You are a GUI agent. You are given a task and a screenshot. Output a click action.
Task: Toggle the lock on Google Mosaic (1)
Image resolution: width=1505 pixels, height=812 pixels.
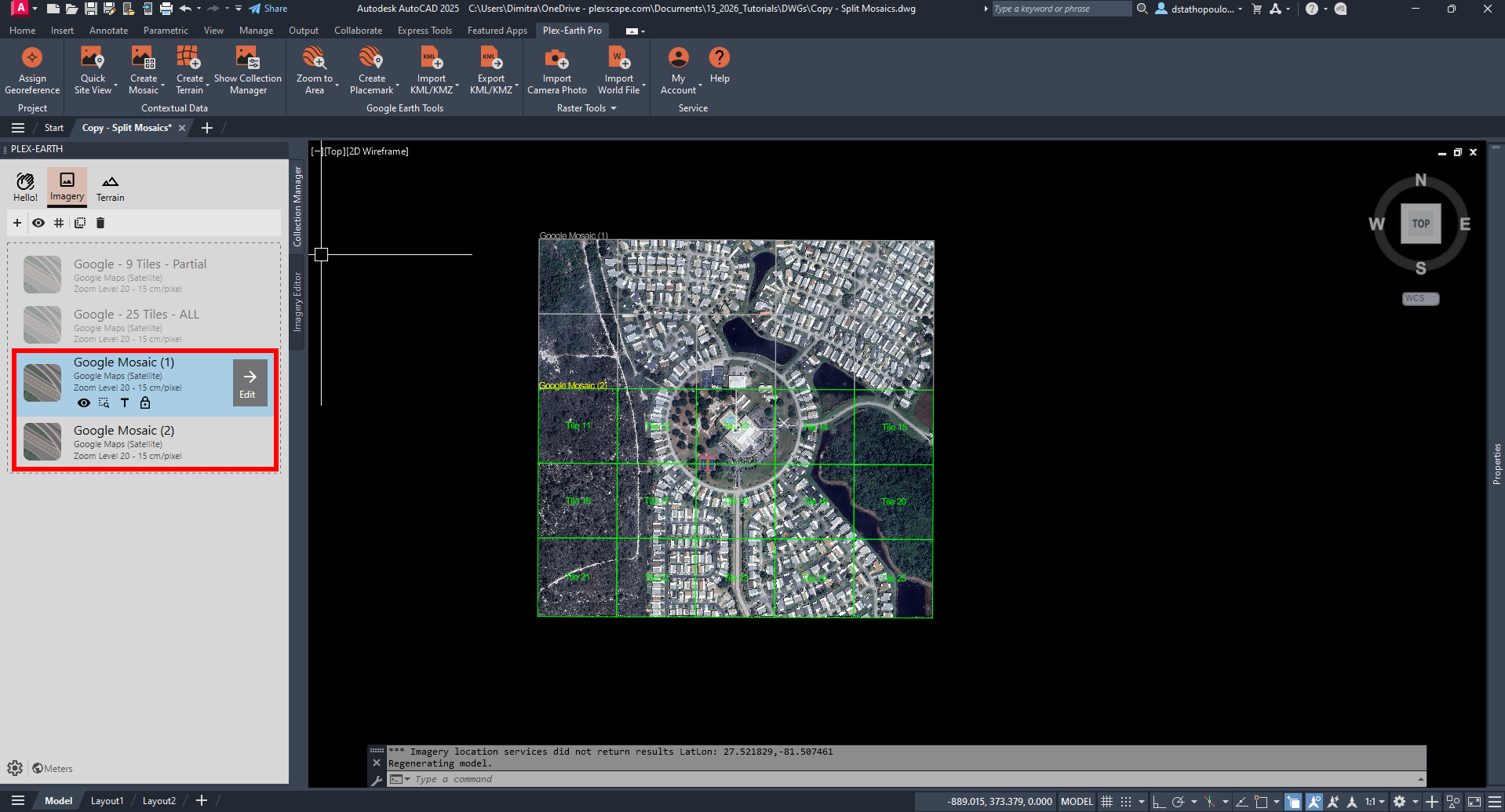point(145,403)
